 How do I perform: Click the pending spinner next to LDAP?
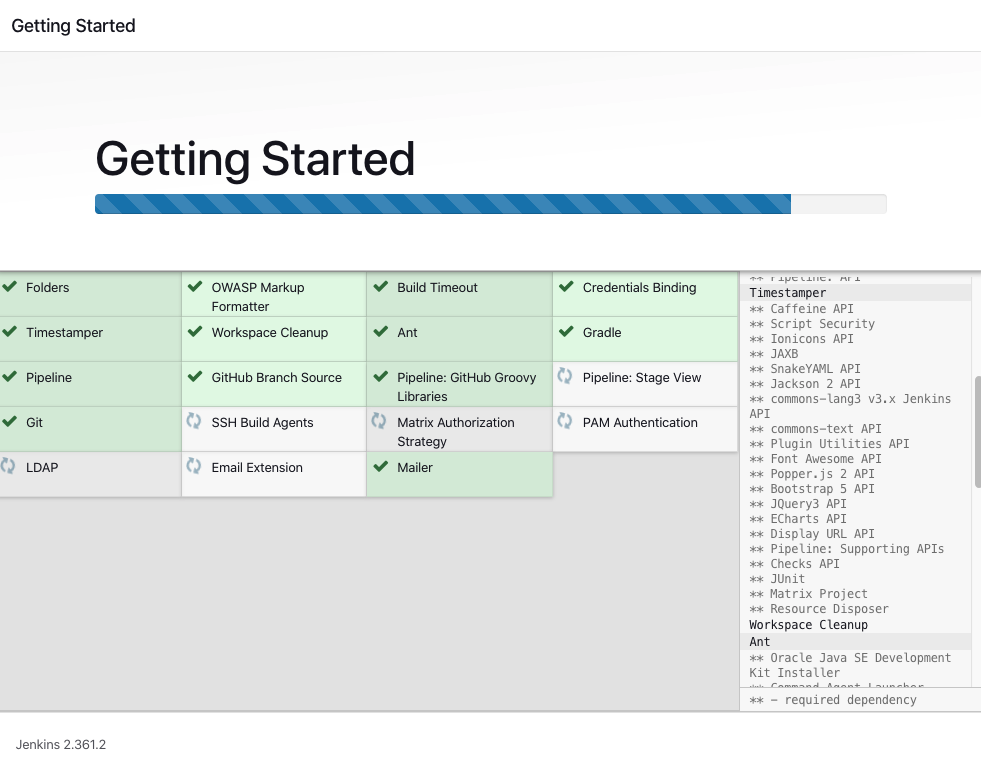(x=8, y=466)
